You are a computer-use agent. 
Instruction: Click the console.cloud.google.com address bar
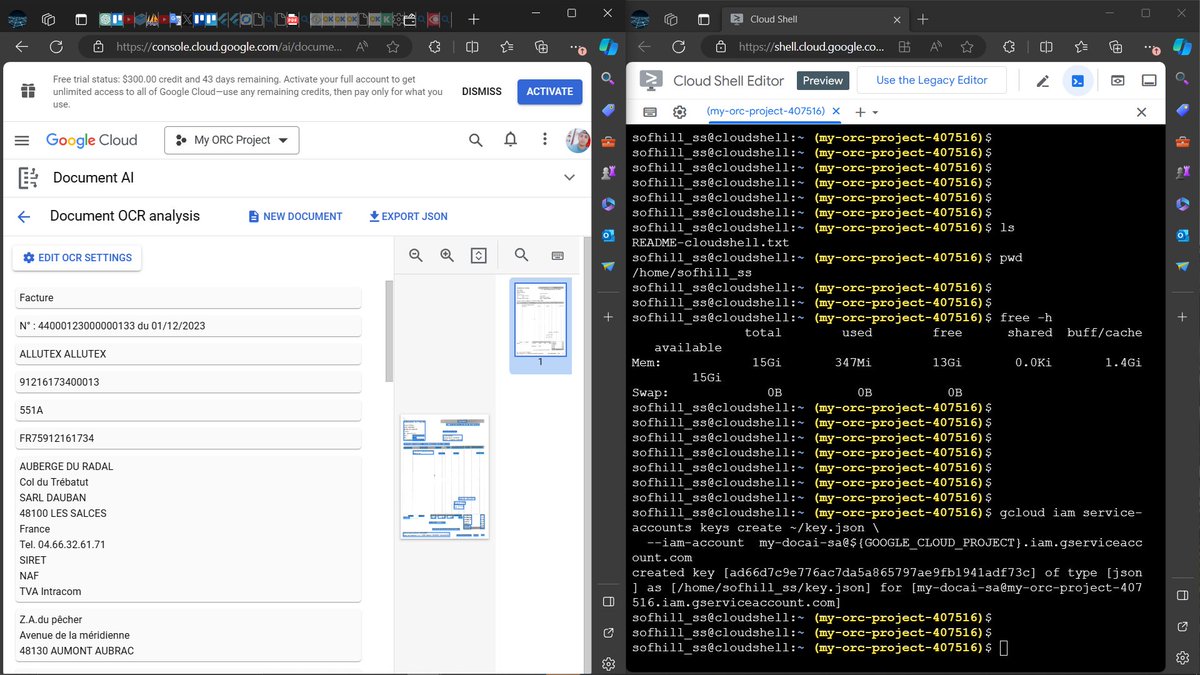[230, 47]
